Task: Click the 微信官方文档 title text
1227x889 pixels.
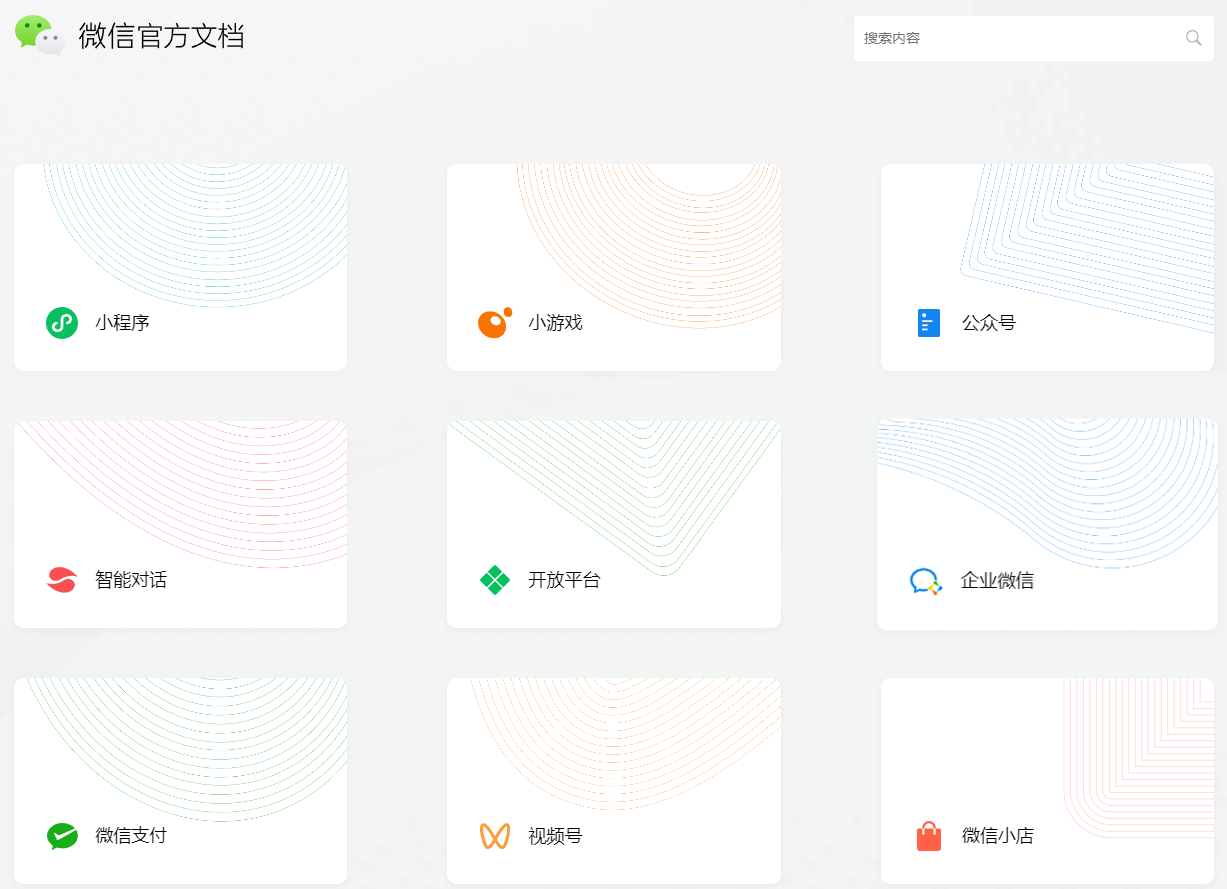Action: click(x=162, y=36)
